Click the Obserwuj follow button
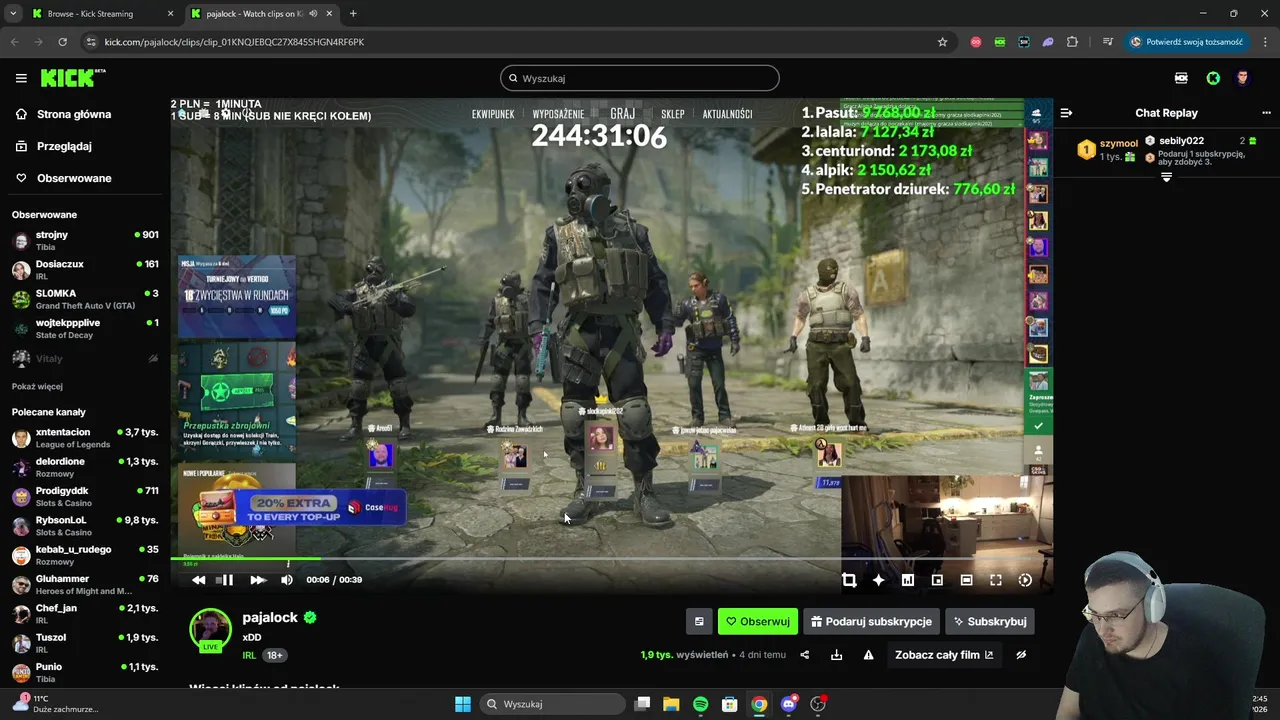Screen dimensions: 1280x720 (758, 621)
